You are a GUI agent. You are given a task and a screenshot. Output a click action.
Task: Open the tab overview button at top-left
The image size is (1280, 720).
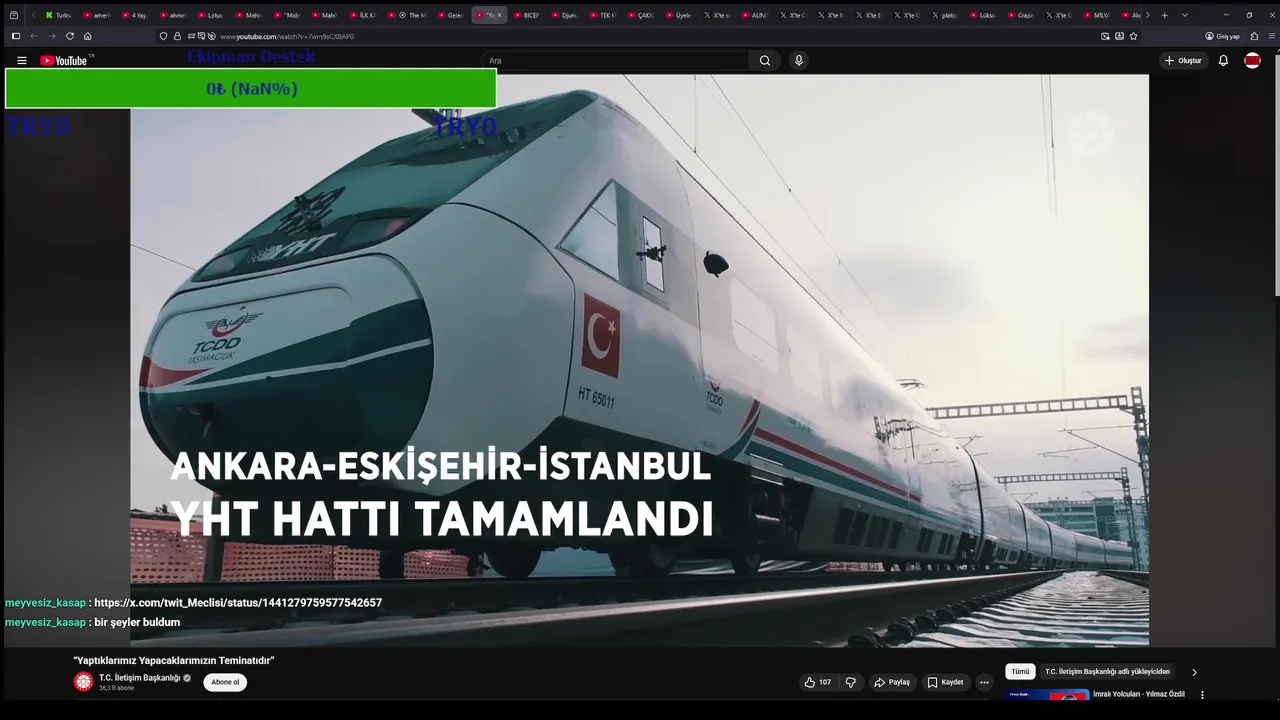click(14, 15)
